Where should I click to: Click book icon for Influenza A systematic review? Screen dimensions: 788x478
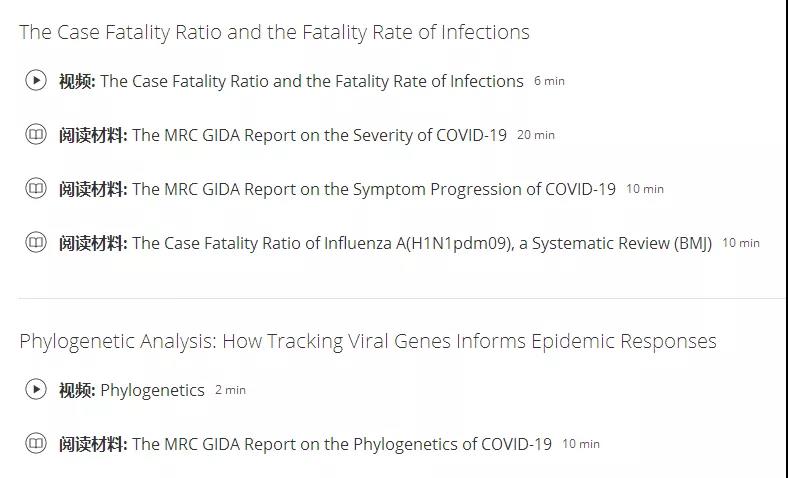(36, 243)
